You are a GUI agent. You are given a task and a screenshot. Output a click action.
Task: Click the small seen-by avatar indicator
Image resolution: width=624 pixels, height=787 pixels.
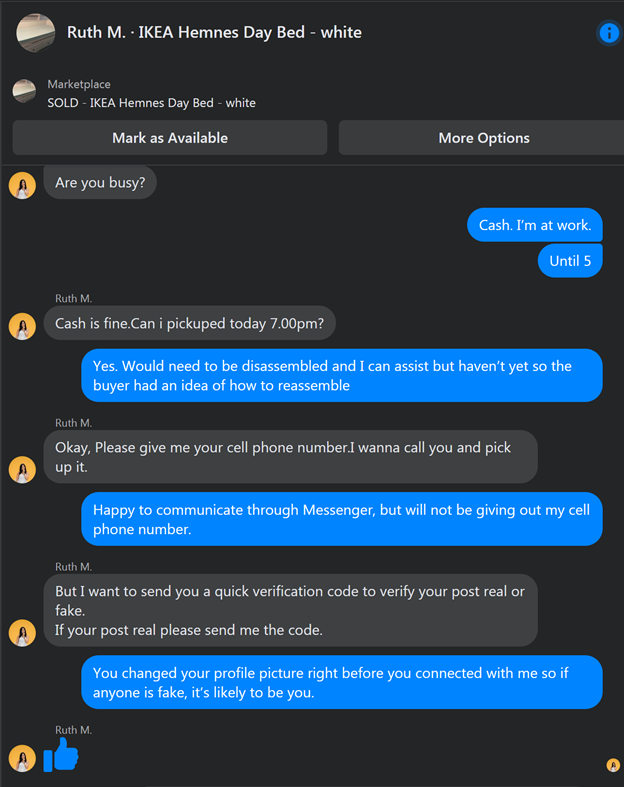[613, 765]
